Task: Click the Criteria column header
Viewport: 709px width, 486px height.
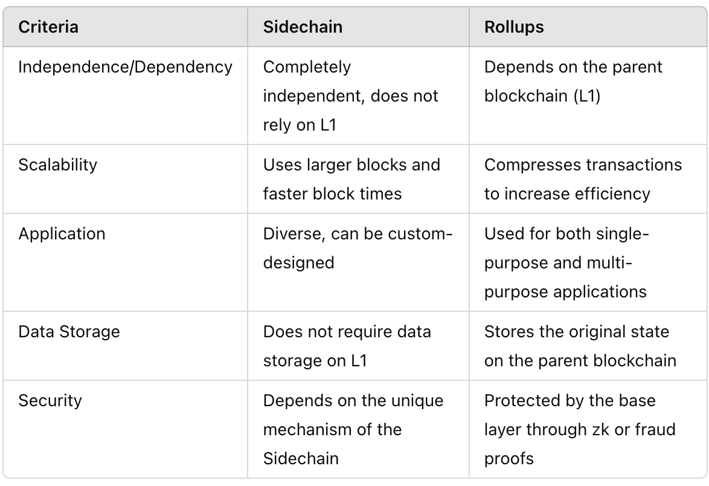Action: tap(48, 27)
